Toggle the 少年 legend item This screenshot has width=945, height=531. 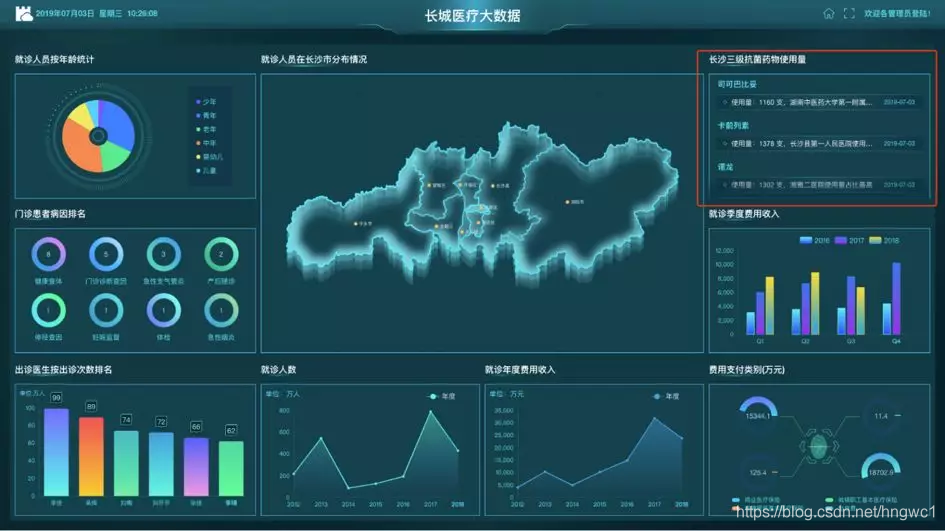[206, 102]
